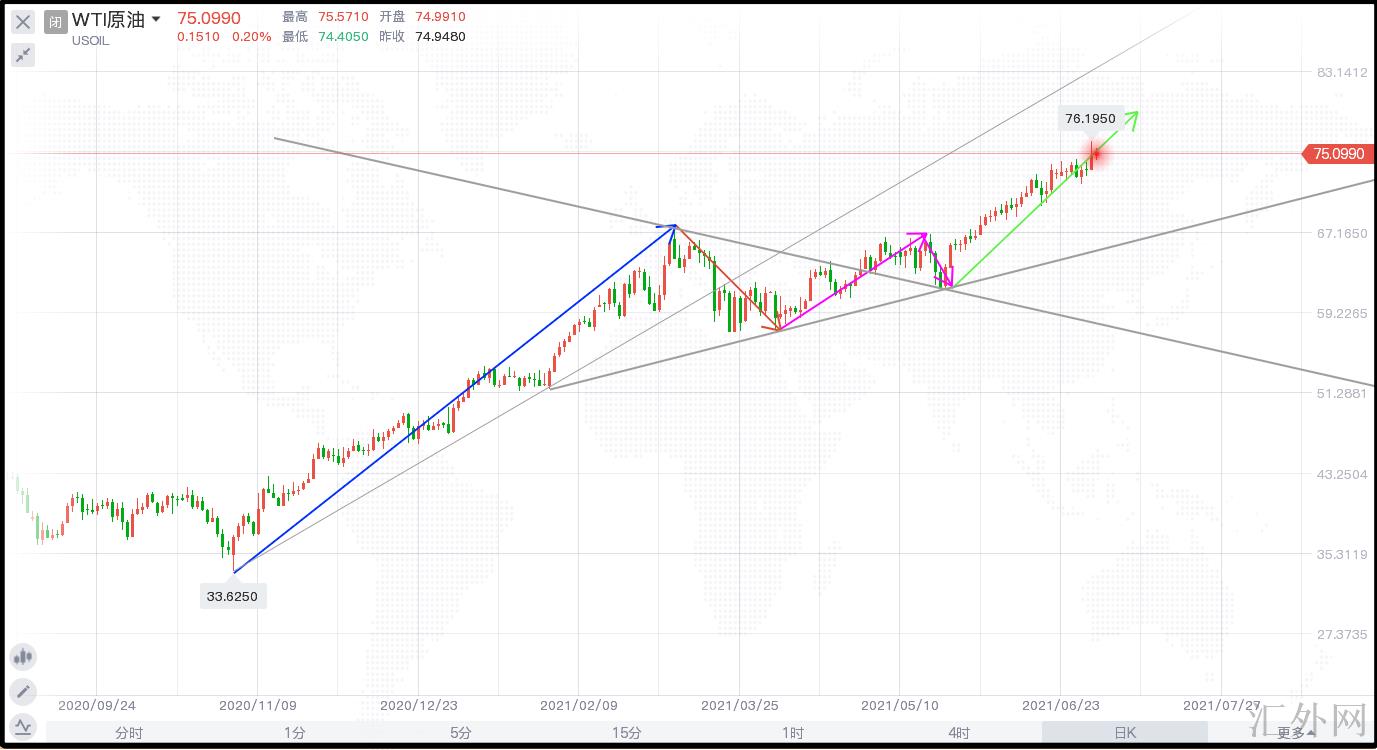Screen dimensions: 1377x750
Task: Select the 日K daily candle tab
Action: point(1125,733)
